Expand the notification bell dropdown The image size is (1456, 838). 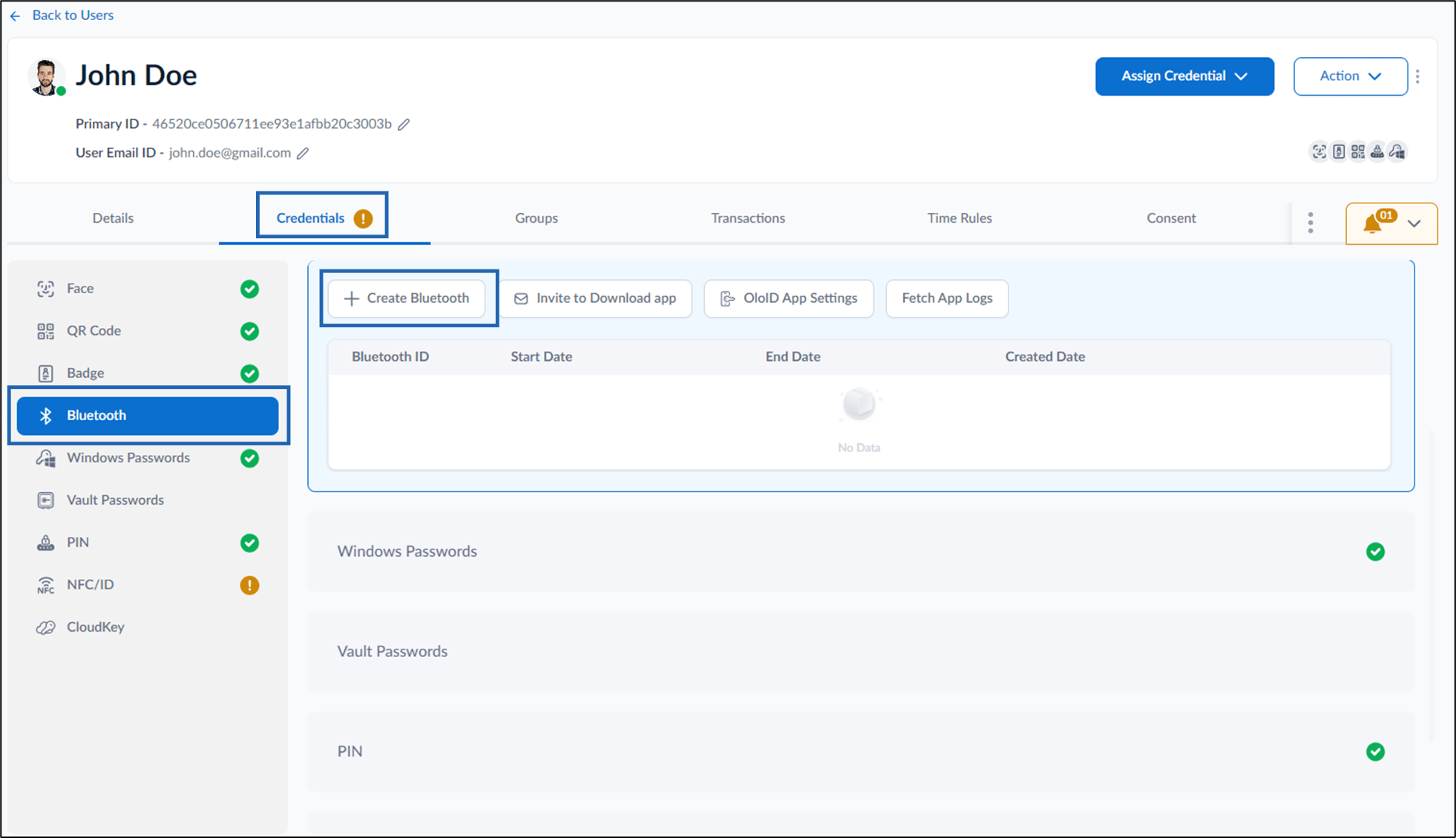coord(1391,223)
